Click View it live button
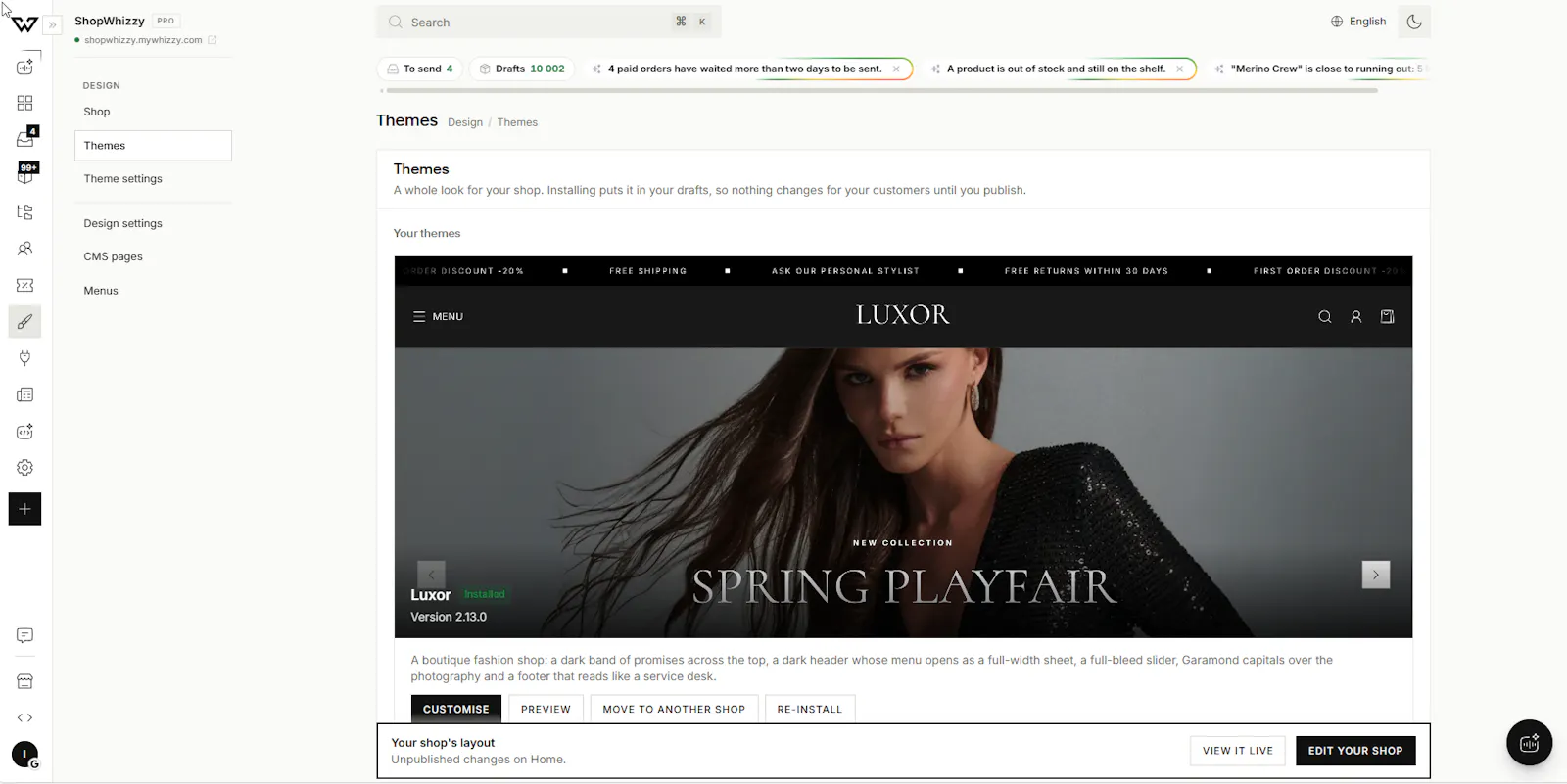This screenshot has width=1567, height=784. point(1238,751)
